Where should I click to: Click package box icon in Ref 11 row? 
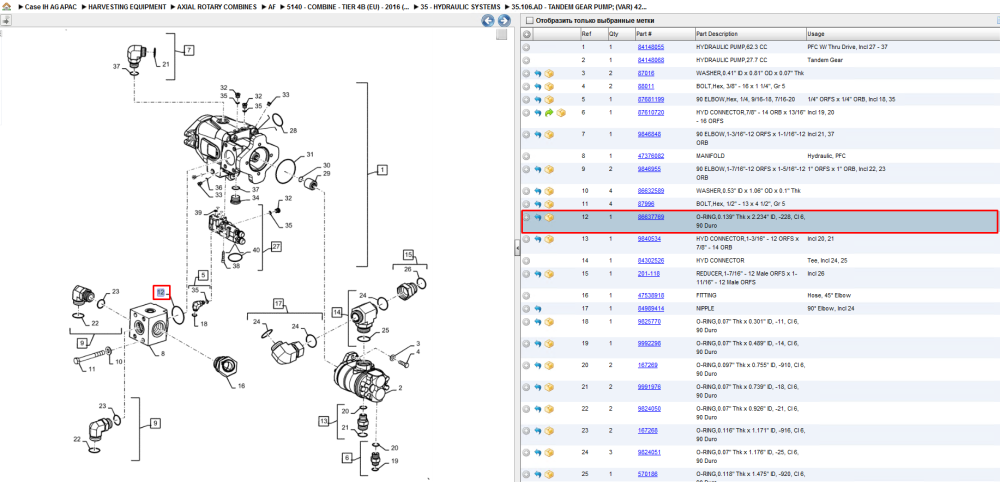point(549,204)
